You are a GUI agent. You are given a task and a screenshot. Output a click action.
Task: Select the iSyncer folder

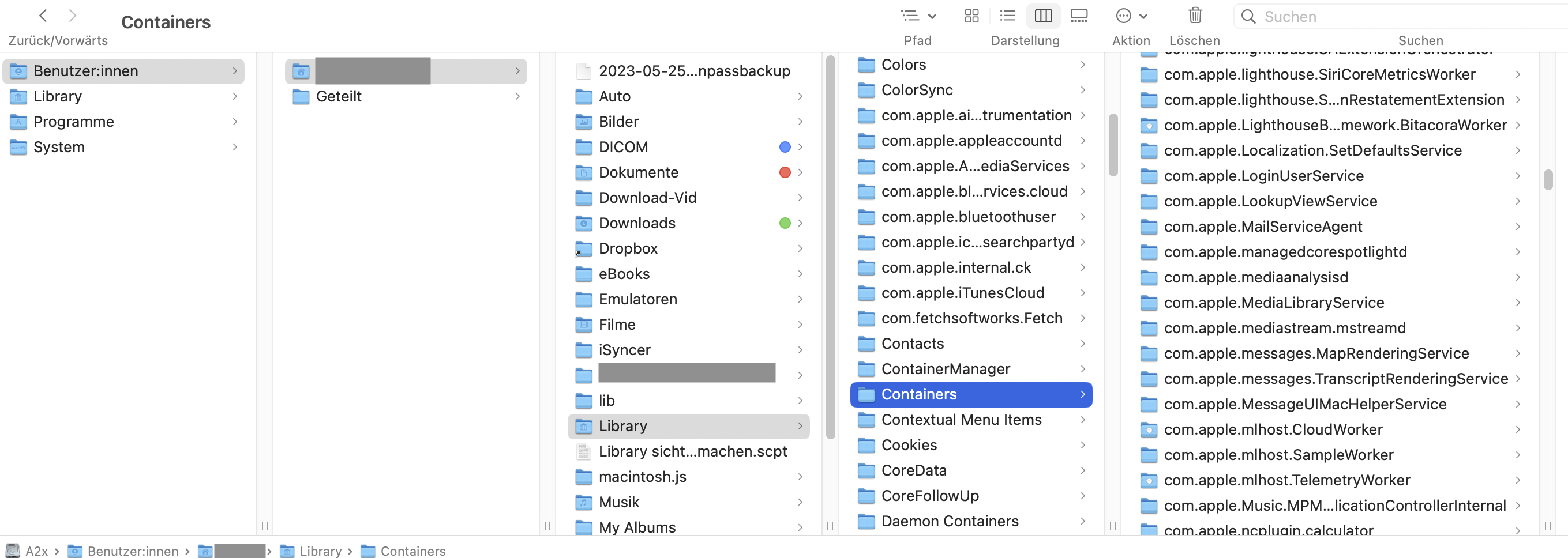tap(688, 350)
